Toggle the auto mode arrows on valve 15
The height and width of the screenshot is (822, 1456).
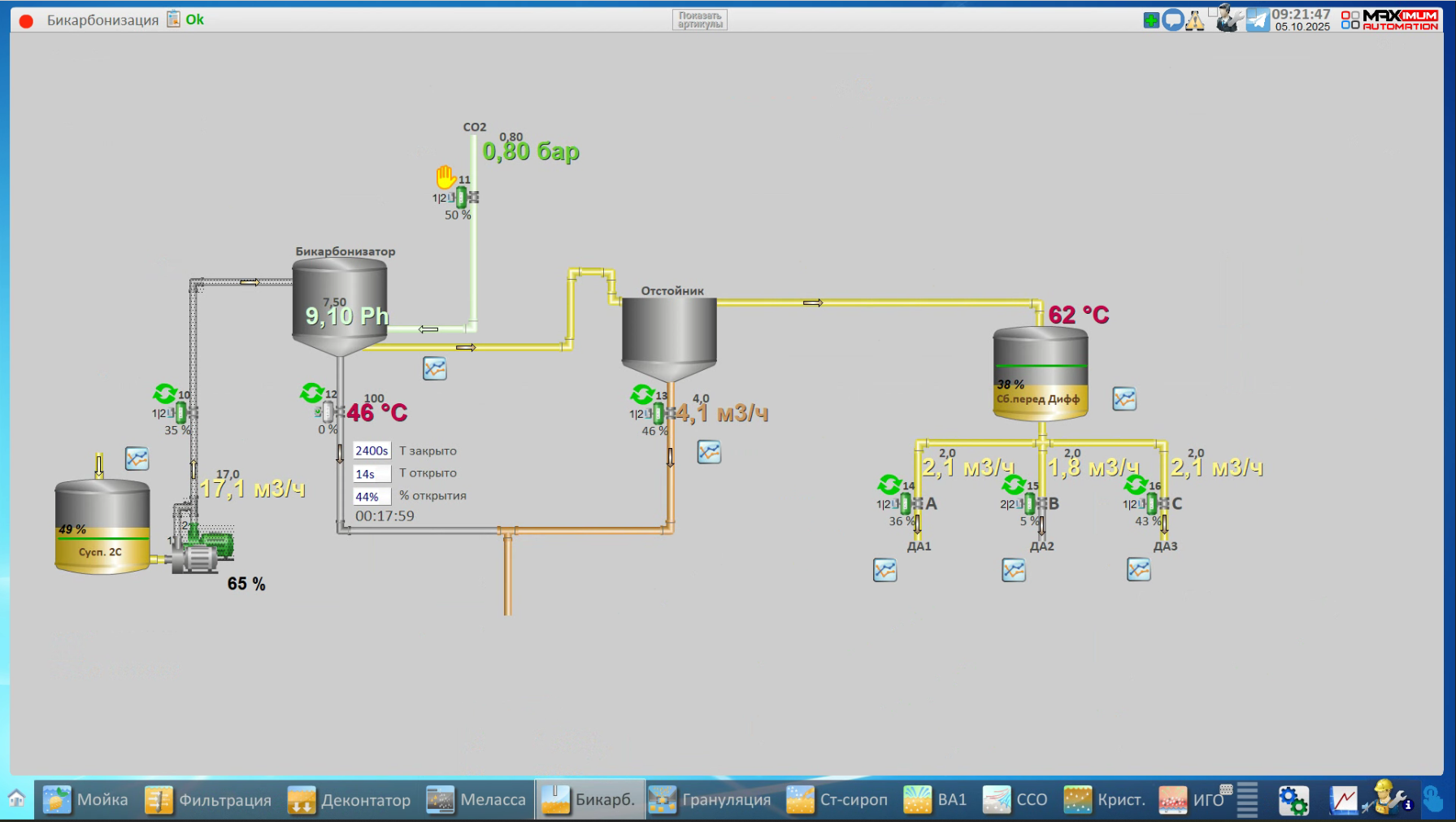click(1014, 485)
